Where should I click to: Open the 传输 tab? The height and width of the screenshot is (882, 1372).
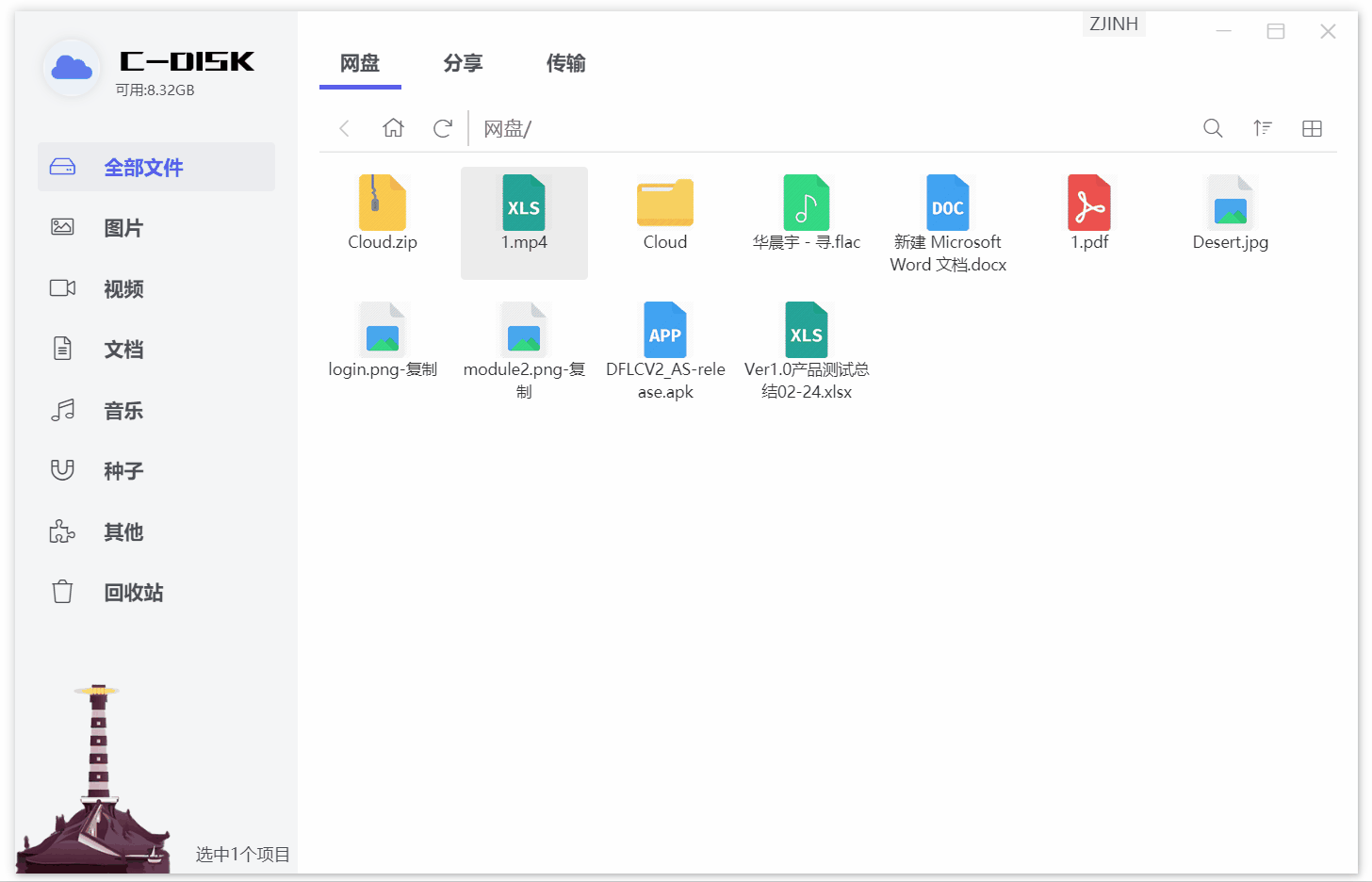pos(566,63)
